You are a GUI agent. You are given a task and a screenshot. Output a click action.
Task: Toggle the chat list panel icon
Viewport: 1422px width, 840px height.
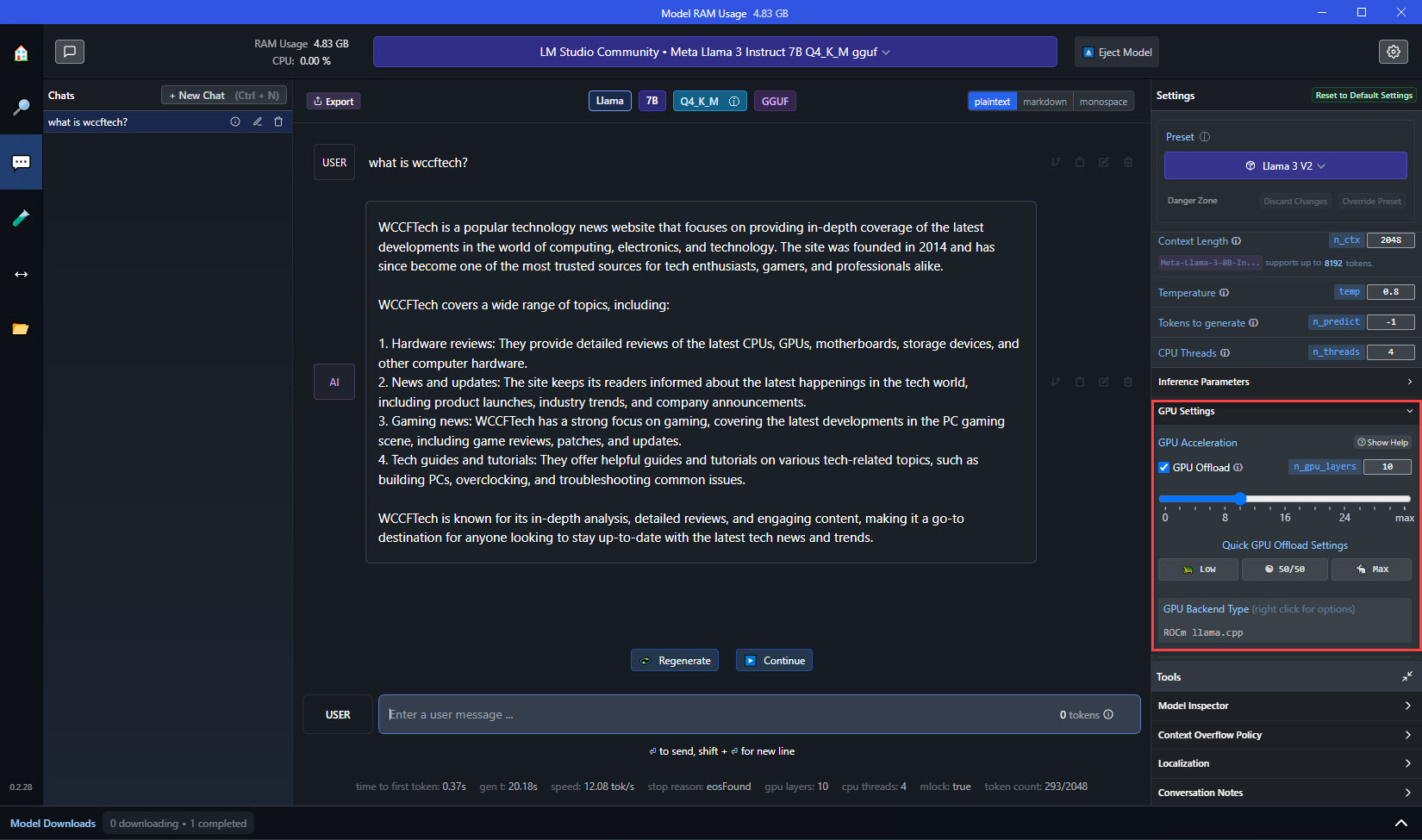pyautogui.click(x=70, y=52)
